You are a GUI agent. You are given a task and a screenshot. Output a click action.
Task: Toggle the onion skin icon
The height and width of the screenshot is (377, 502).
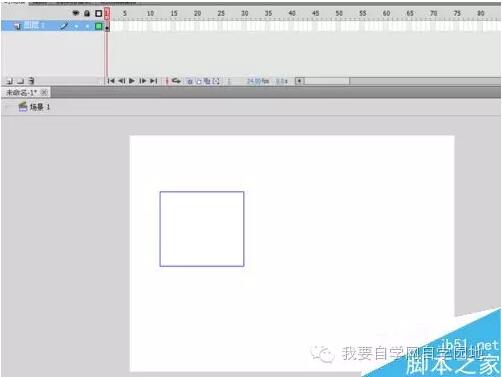(x=189, y=81)
